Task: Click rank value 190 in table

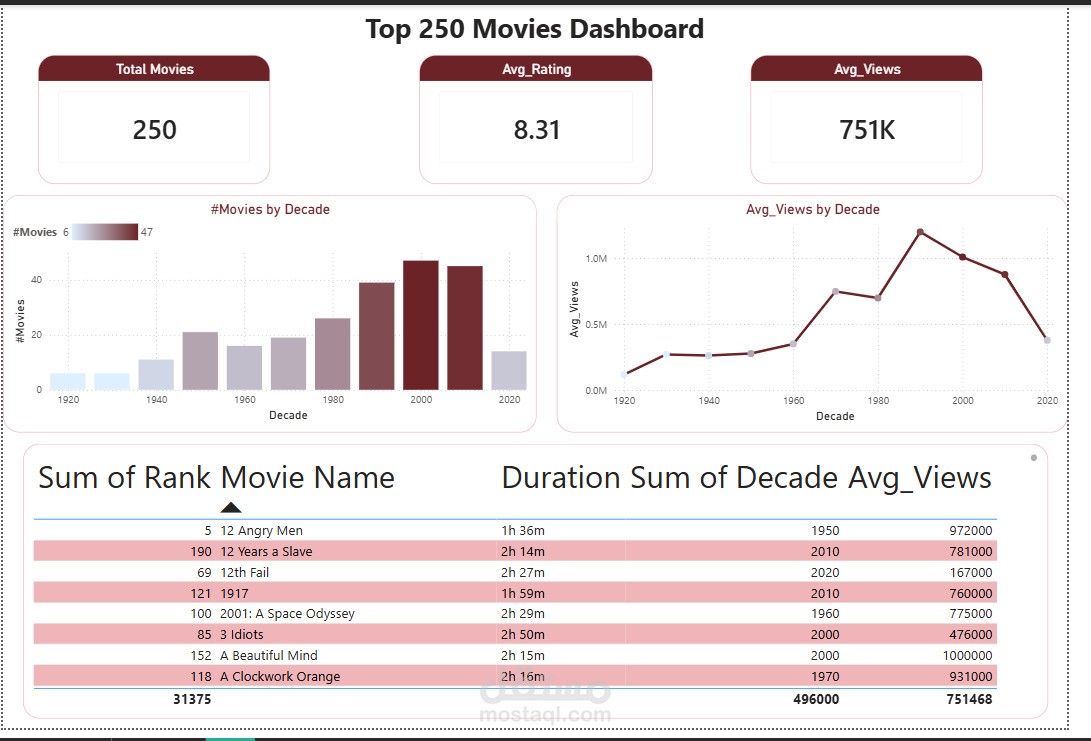Action: click(200, 551)
